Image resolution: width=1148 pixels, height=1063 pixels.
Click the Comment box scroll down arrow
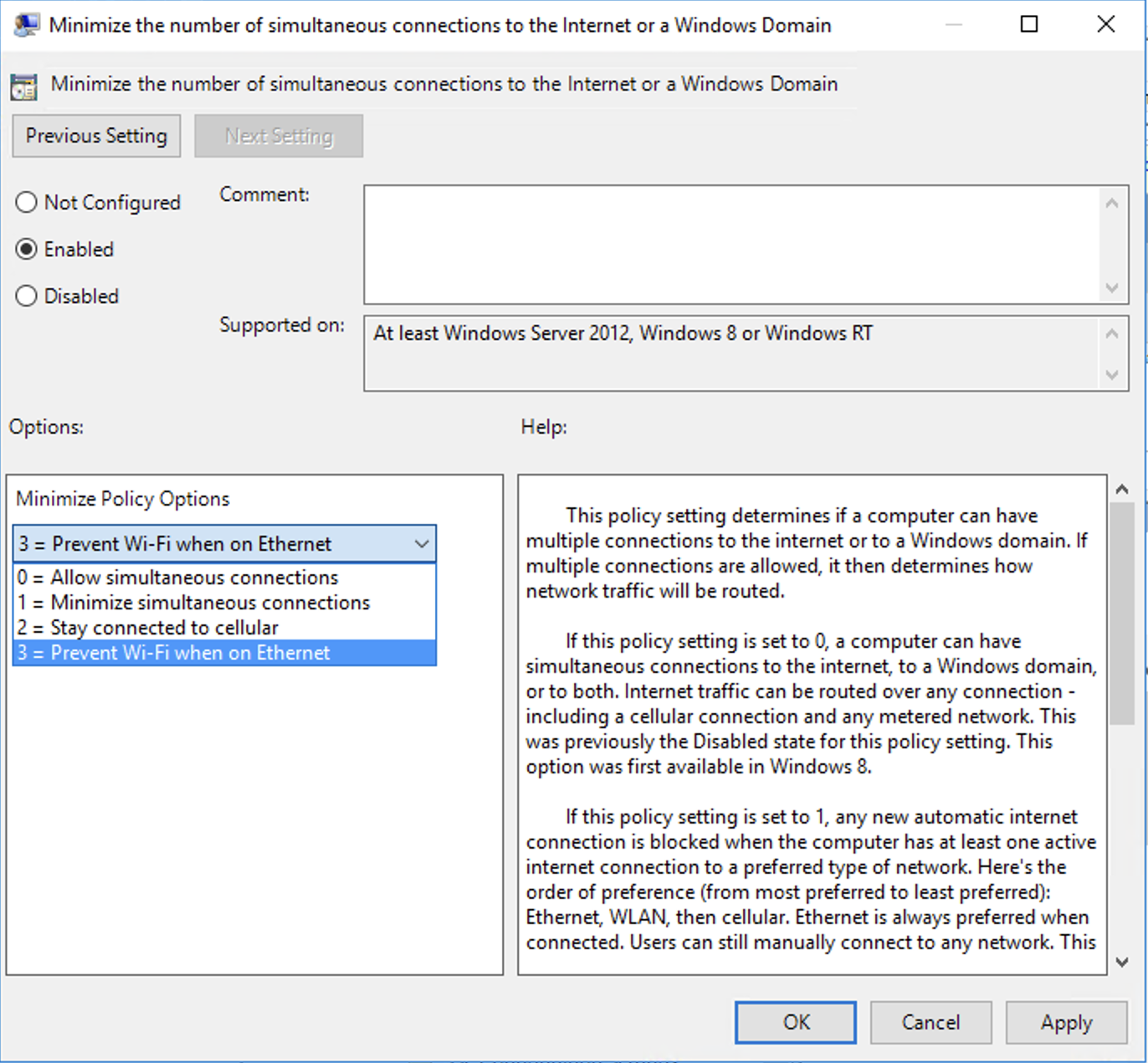[x=1112, y=288]
